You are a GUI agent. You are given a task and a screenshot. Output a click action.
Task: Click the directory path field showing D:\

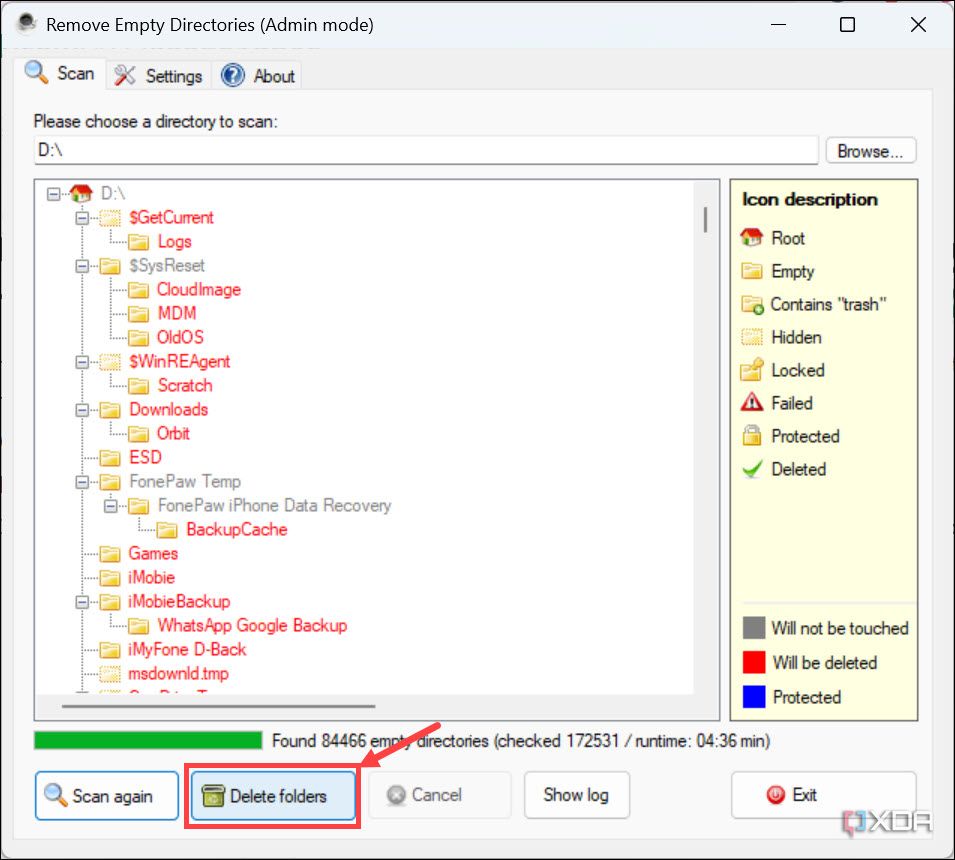[x=426, y=150]
